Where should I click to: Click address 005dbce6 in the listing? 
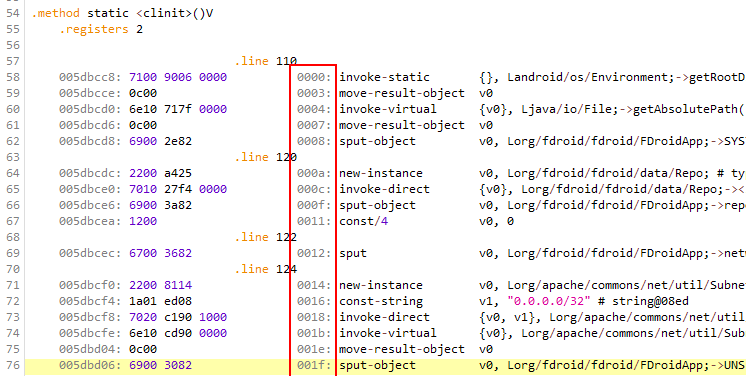click(90, 205)
